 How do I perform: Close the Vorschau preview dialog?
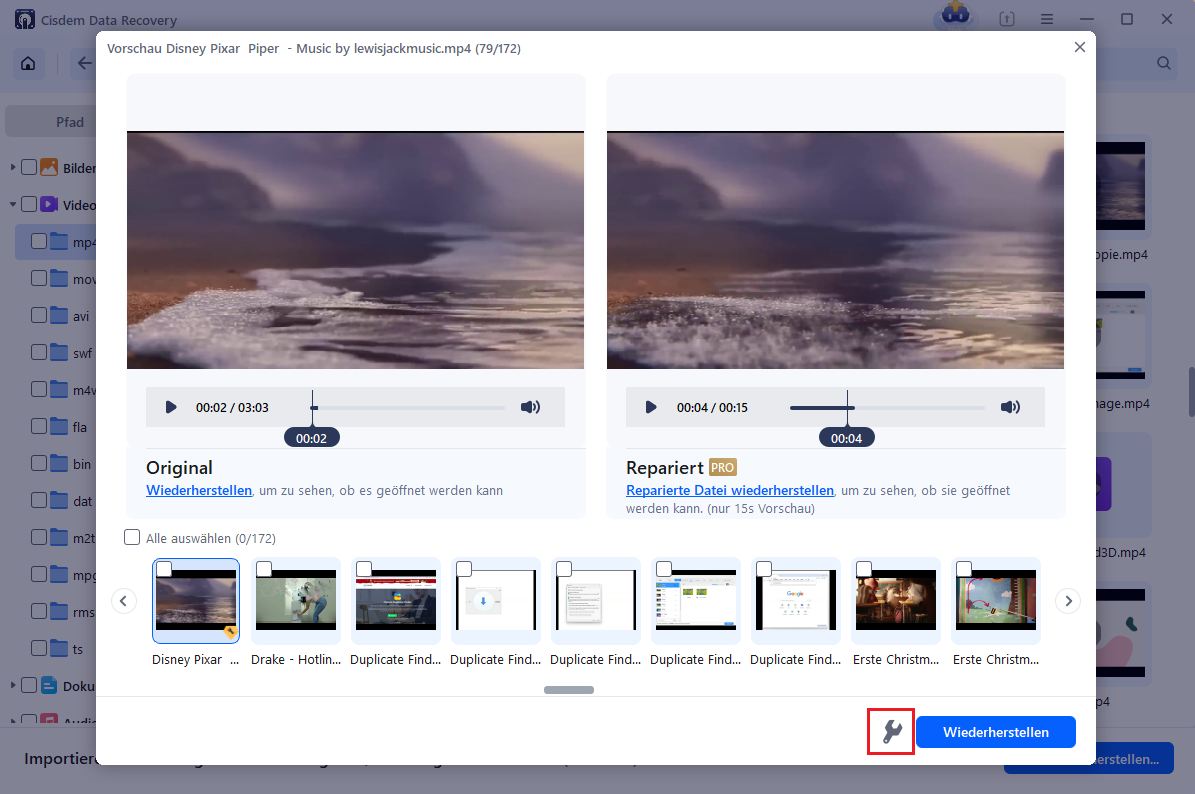pos(1079,47)
